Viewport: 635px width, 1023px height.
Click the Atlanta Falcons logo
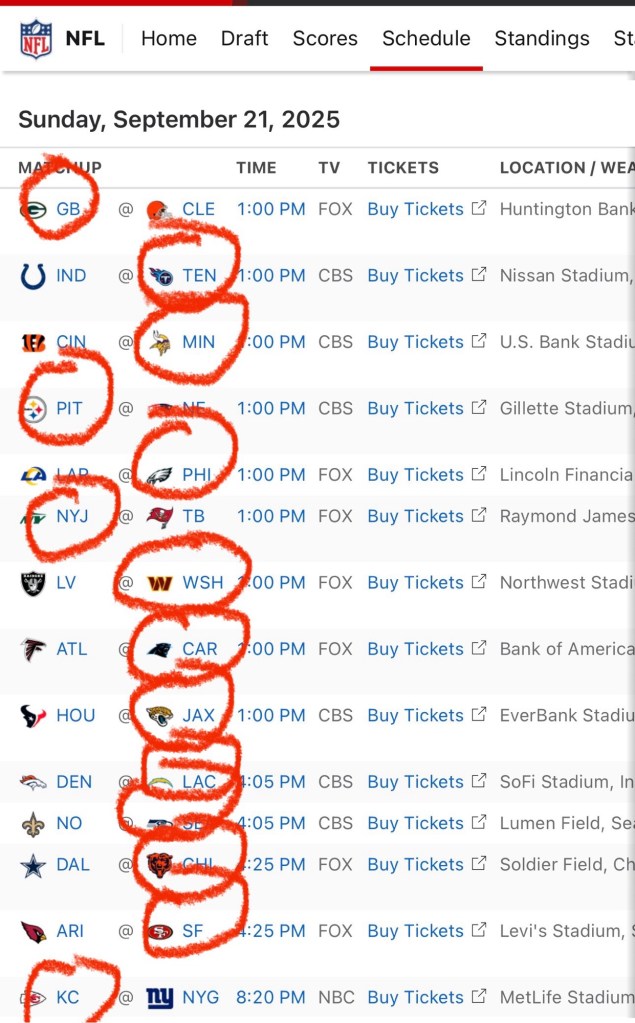(33, 649)
